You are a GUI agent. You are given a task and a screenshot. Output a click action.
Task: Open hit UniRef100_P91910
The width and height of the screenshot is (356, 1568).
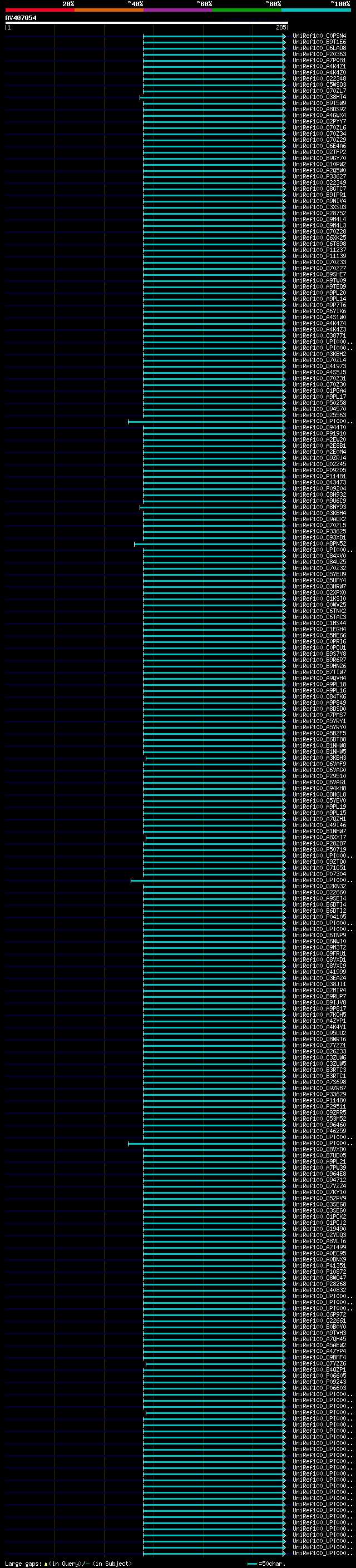pyautogui.click(x=319, y=433)
